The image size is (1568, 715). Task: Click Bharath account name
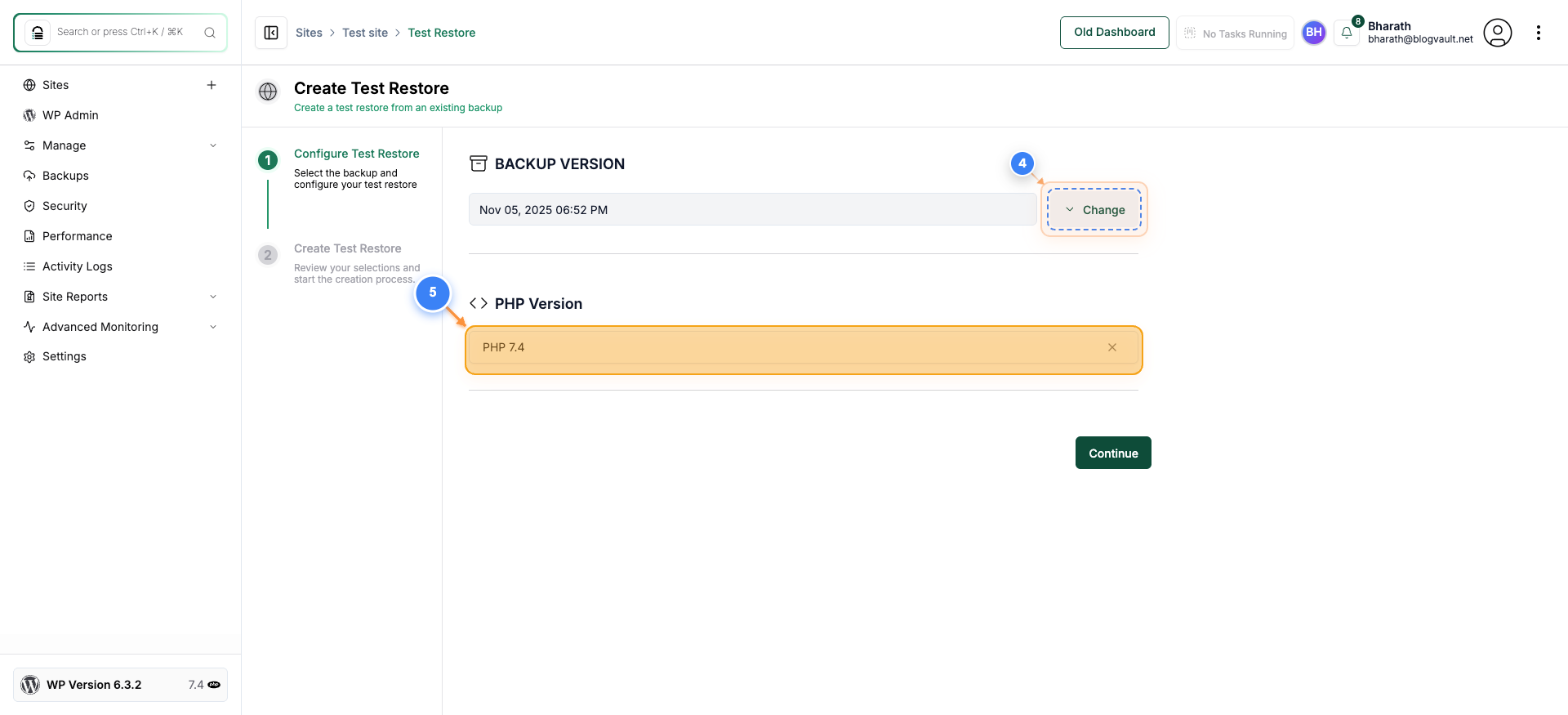pos(1389,26)
